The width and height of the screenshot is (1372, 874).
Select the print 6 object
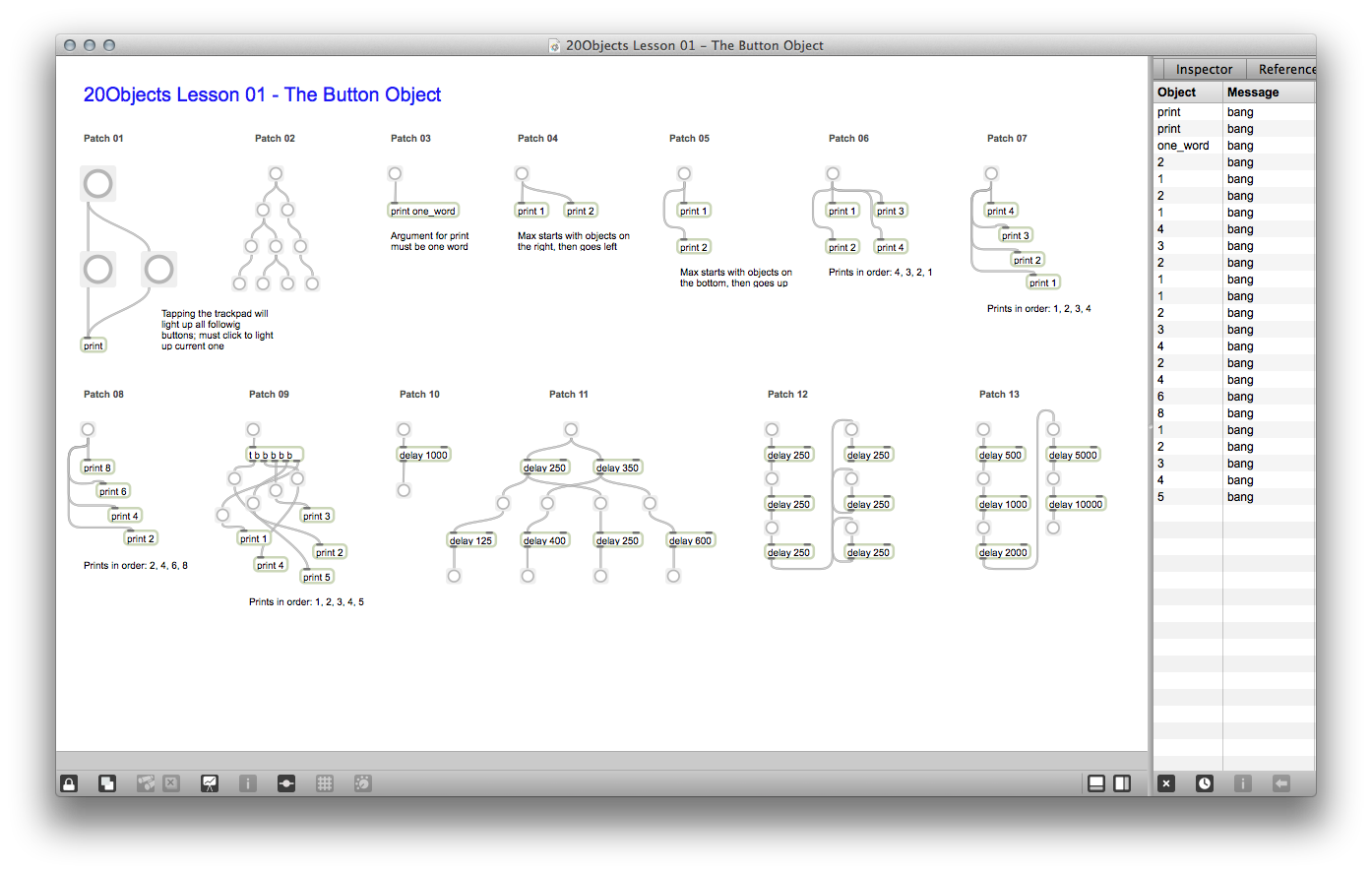tap(113, 491)
